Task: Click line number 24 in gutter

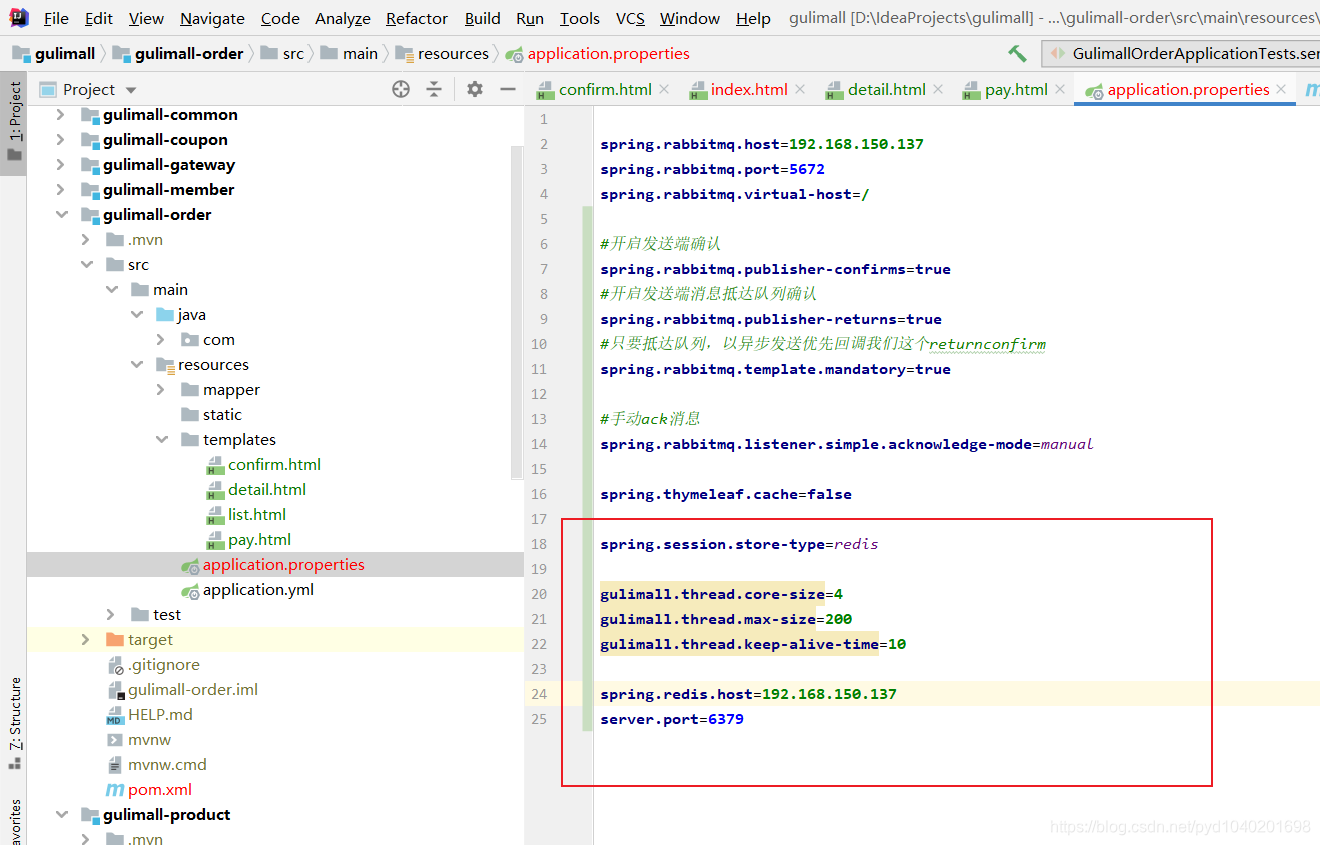Action: pos(539,694)
